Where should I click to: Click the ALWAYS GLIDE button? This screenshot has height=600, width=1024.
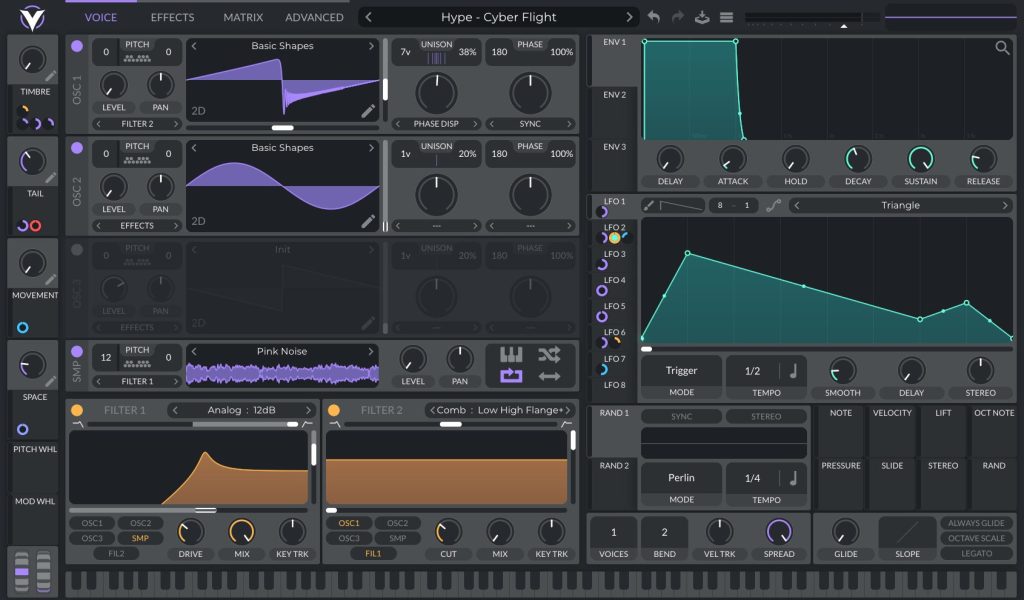[976, 523]
